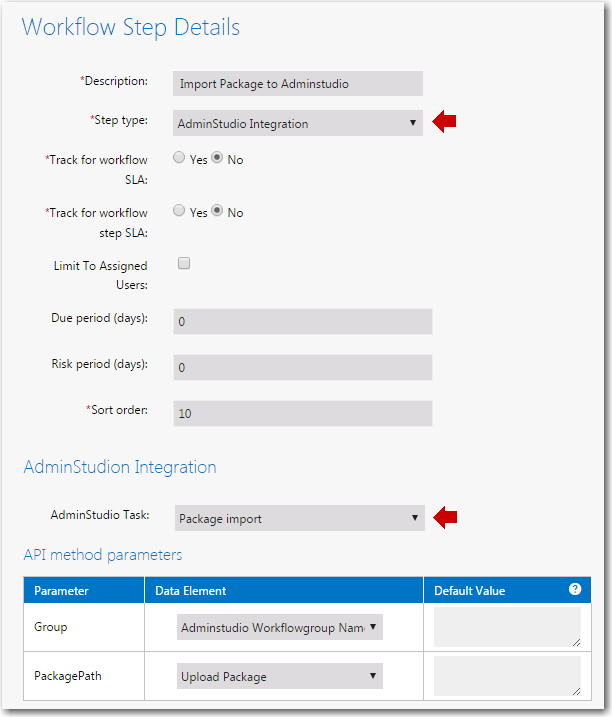
Task: Click the AdminStudion Integration heading
Action: (120, 467)
